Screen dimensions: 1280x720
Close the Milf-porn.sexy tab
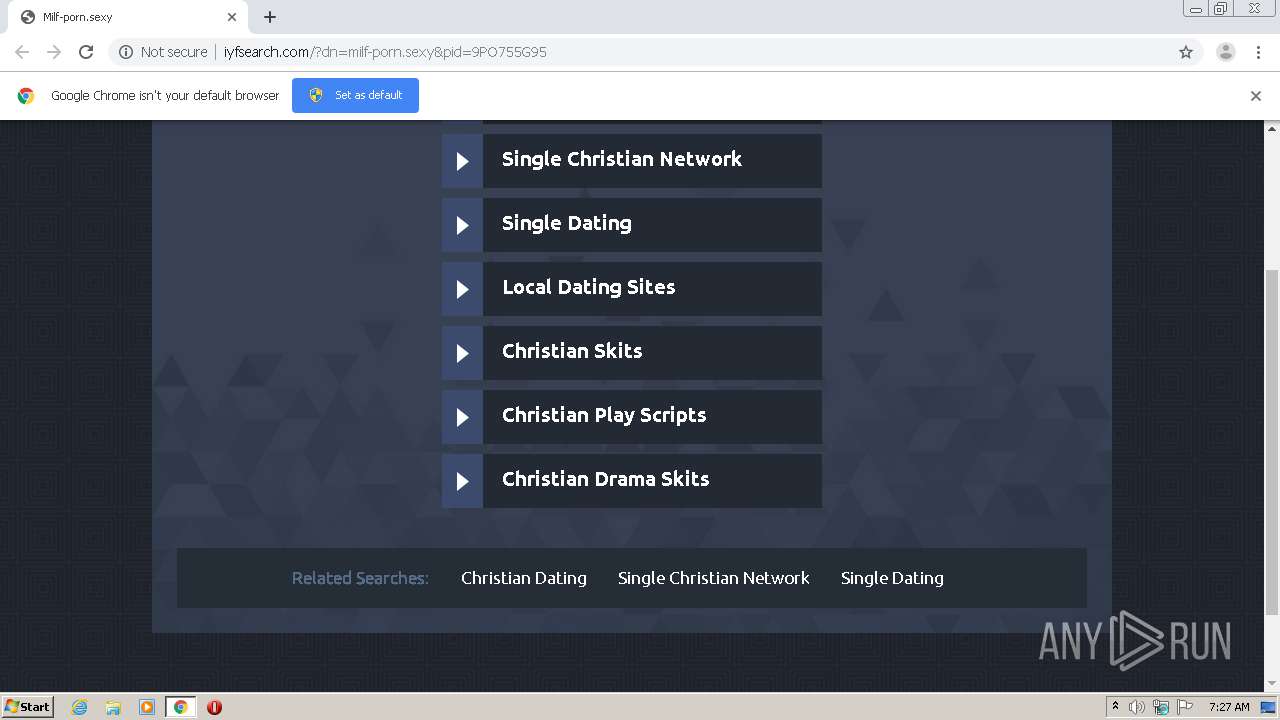(x=232, y=17)
